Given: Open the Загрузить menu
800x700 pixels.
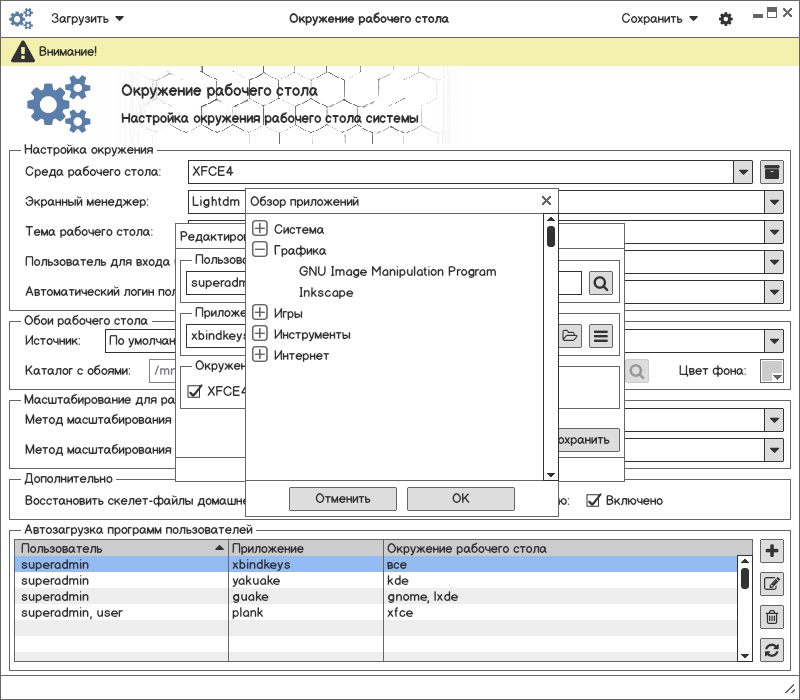Looking at the screenshot, I should [x=88, y=19].
